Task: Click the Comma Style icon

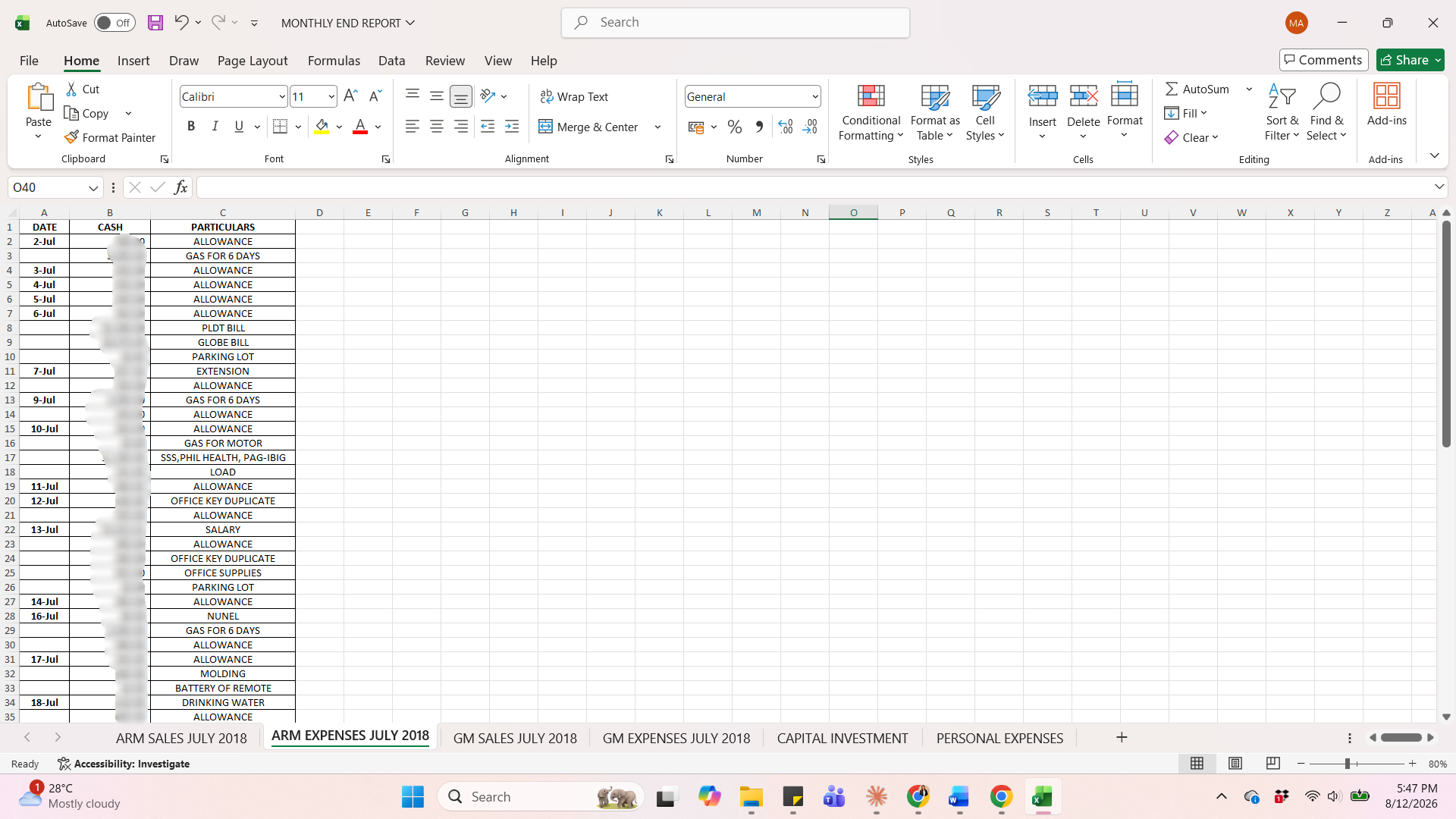Action: pyautogui.click(x=759, y=127)
